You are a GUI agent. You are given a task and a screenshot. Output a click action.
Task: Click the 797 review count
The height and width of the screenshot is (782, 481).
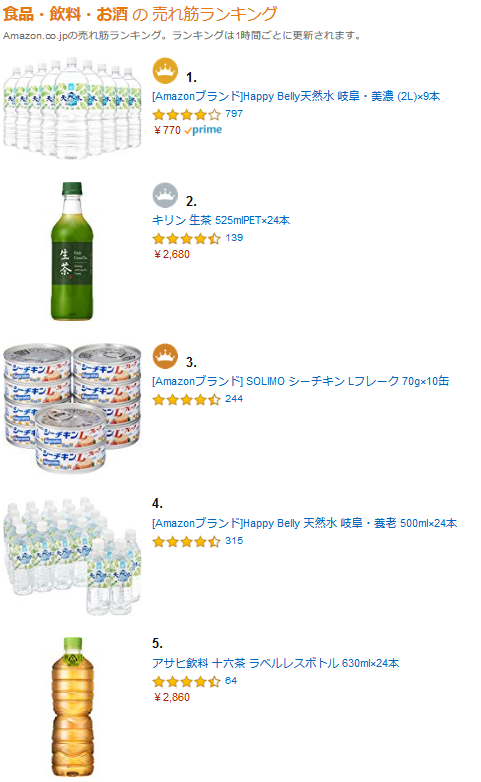tap(234, 114)
